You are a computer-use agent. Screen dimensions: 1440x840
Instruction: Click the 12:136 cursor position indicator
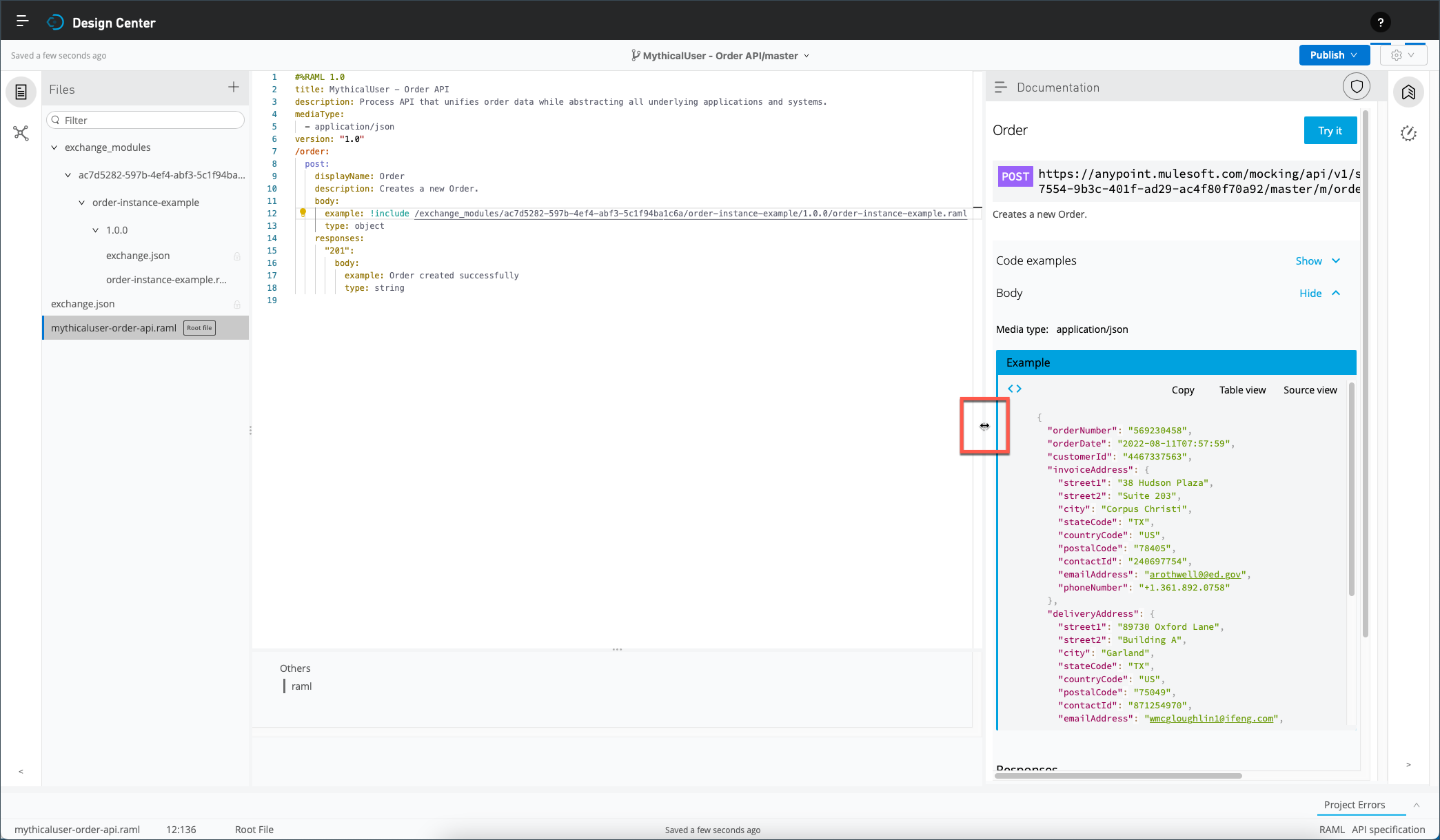(181, 830)
